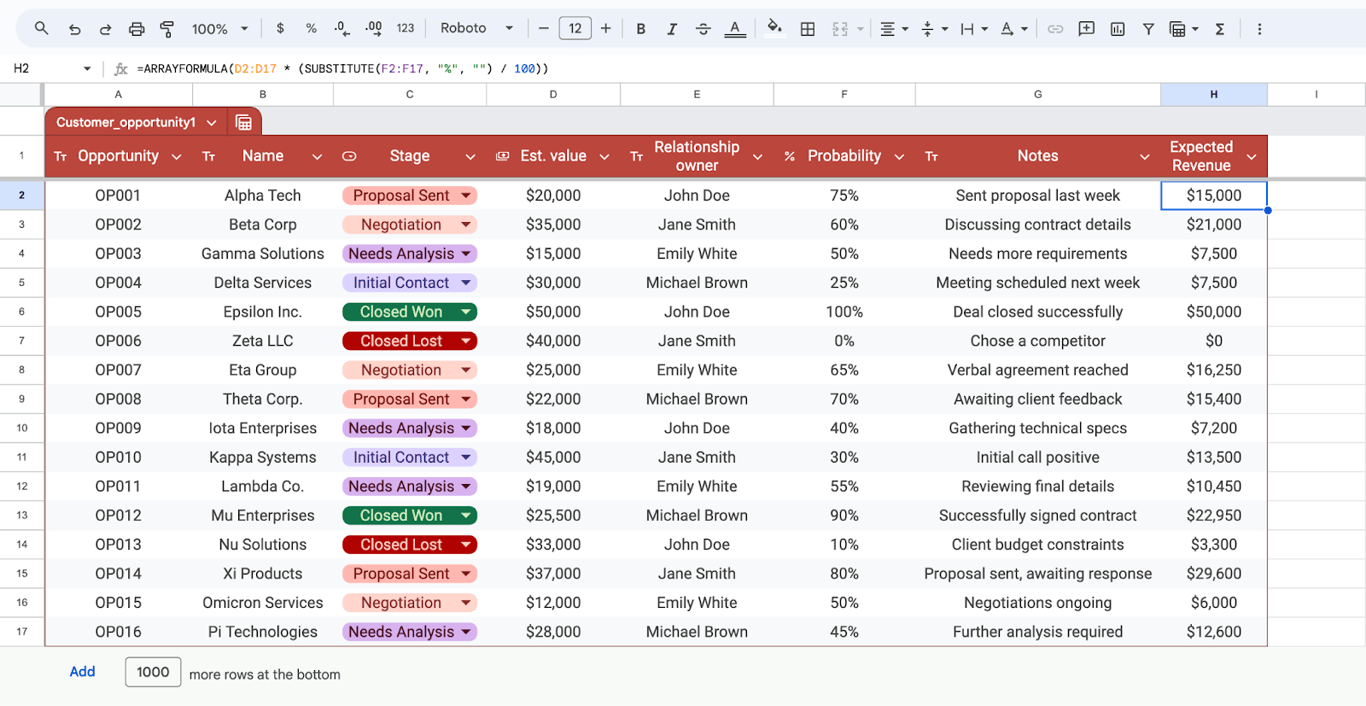Activate the paint format tool

167,29
